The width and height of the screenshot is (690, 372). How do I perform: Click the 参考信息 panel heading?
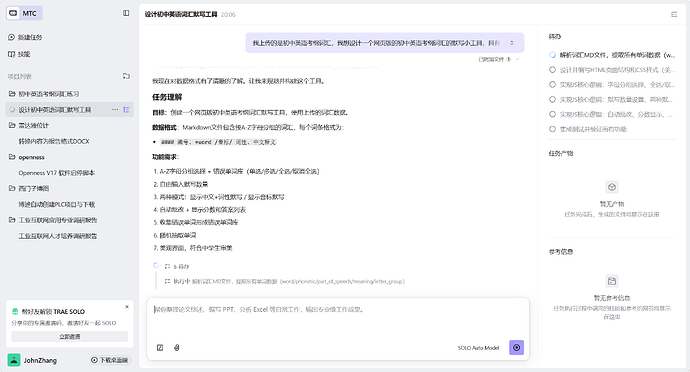pyautogui.click(x=561, y=252)
